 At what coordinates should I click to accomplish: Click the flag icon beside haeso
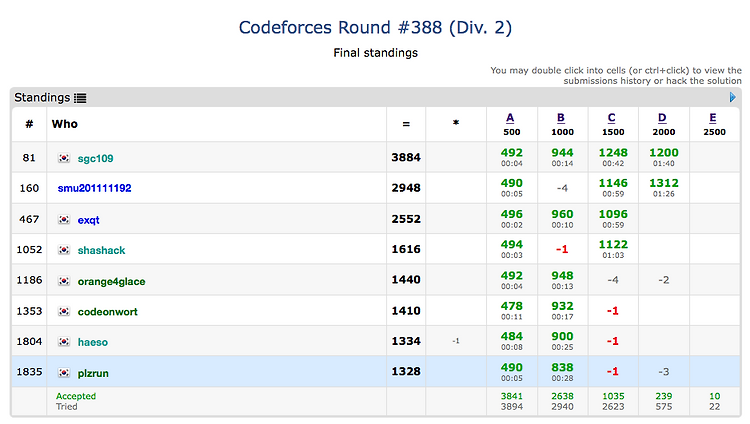[64, 342]
